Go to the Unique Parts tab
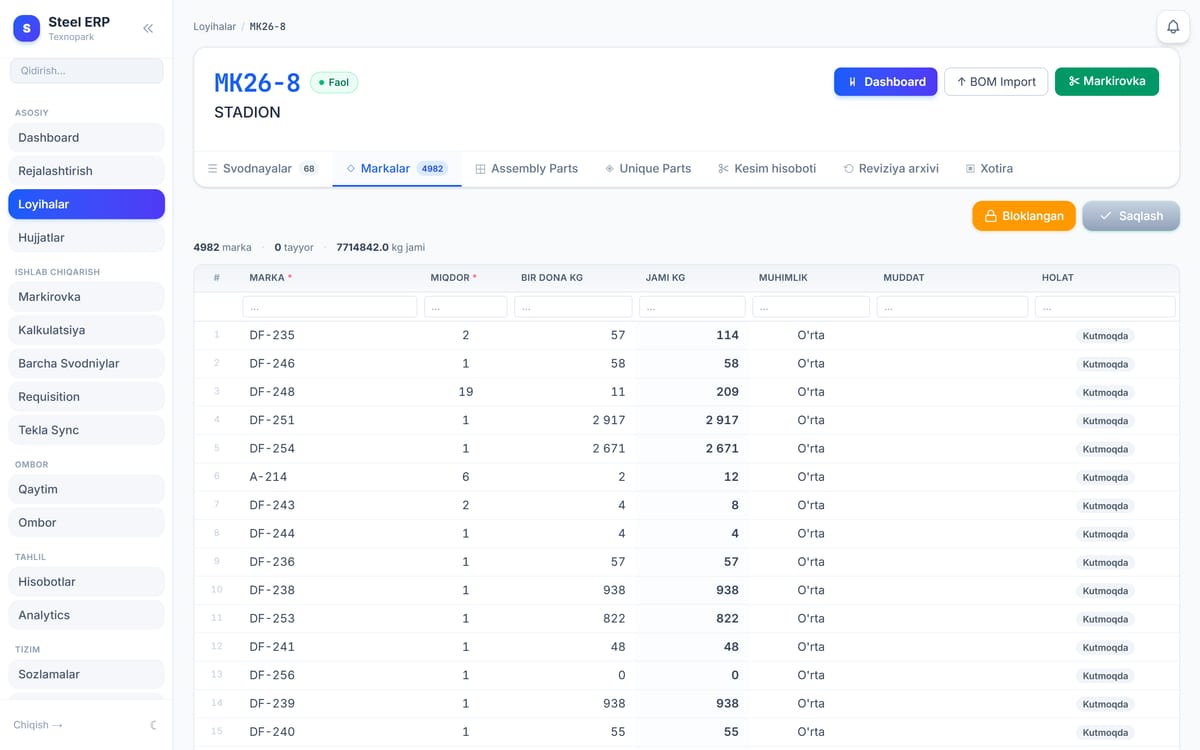 pyautogui.click(x=648, y=169)
